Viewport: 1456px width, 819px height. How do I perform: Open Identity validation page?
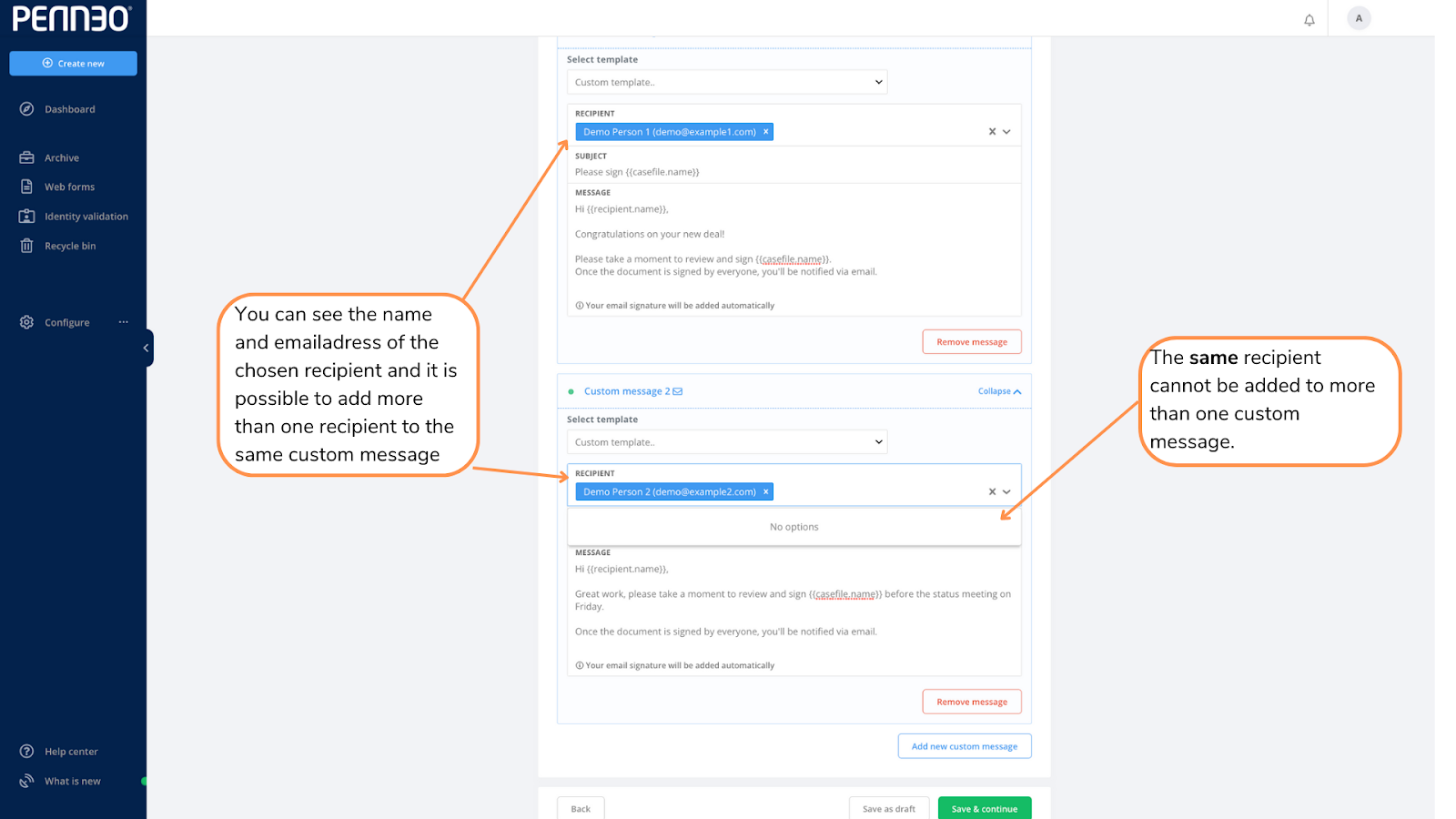(86, 217)
